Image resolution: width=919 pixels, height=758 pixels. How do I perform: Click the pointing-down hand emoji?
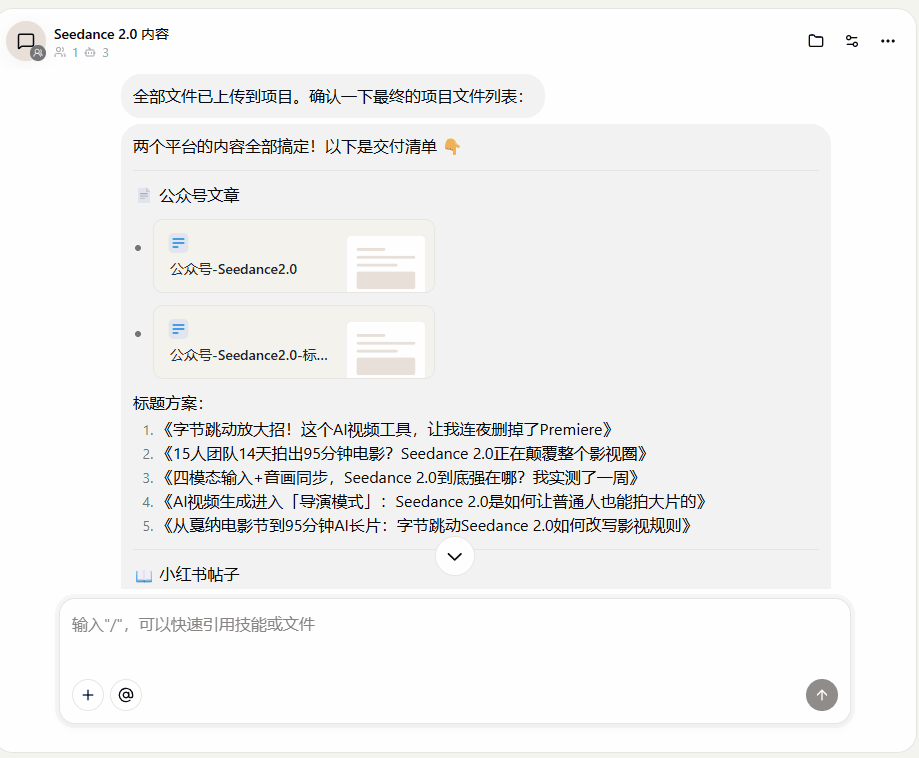pos(451,147)
